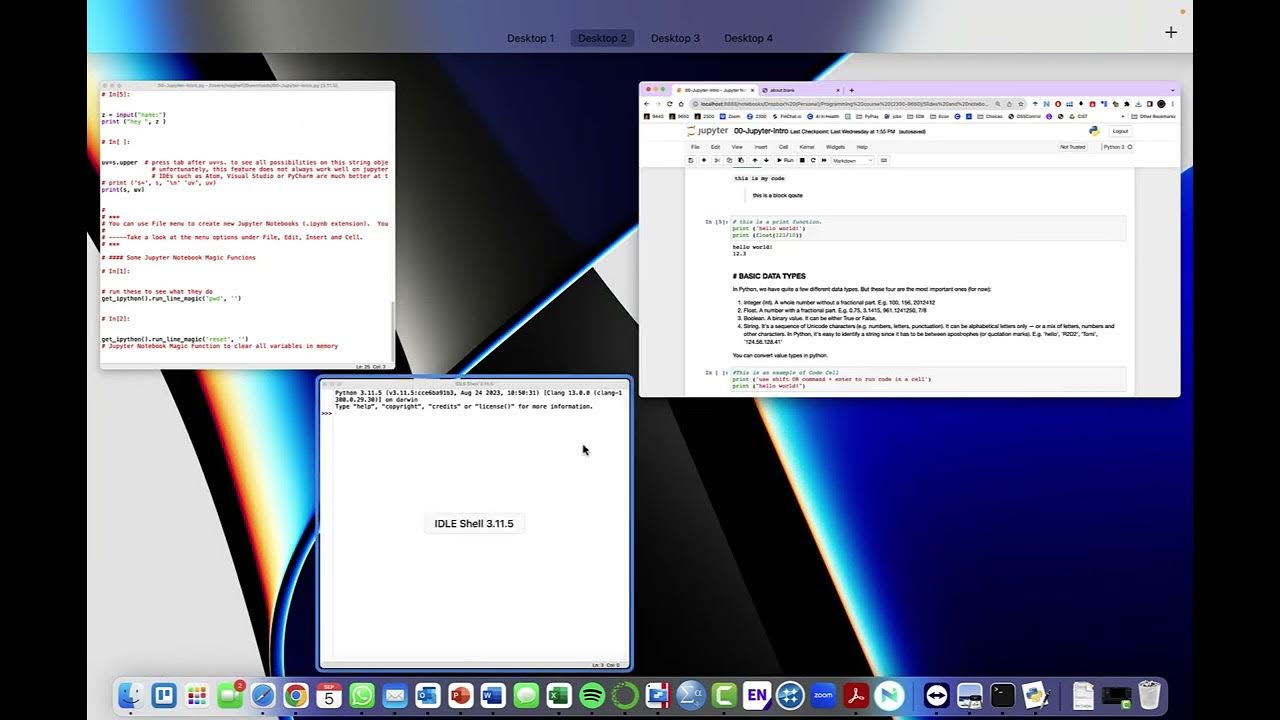This screenshot has height=720, width=1280.
Task: Open Messages from the Dock
Action: pyautogui.click(x=526, y=696)
